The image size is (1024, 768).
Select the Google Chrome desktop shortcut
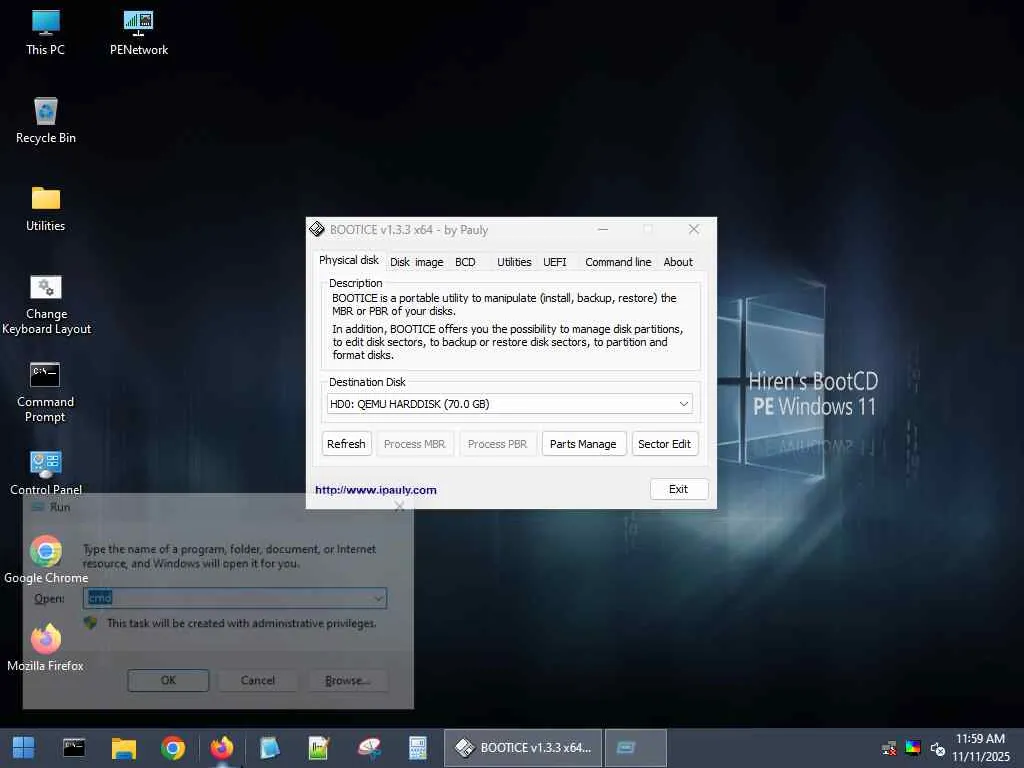coord(46,559)
